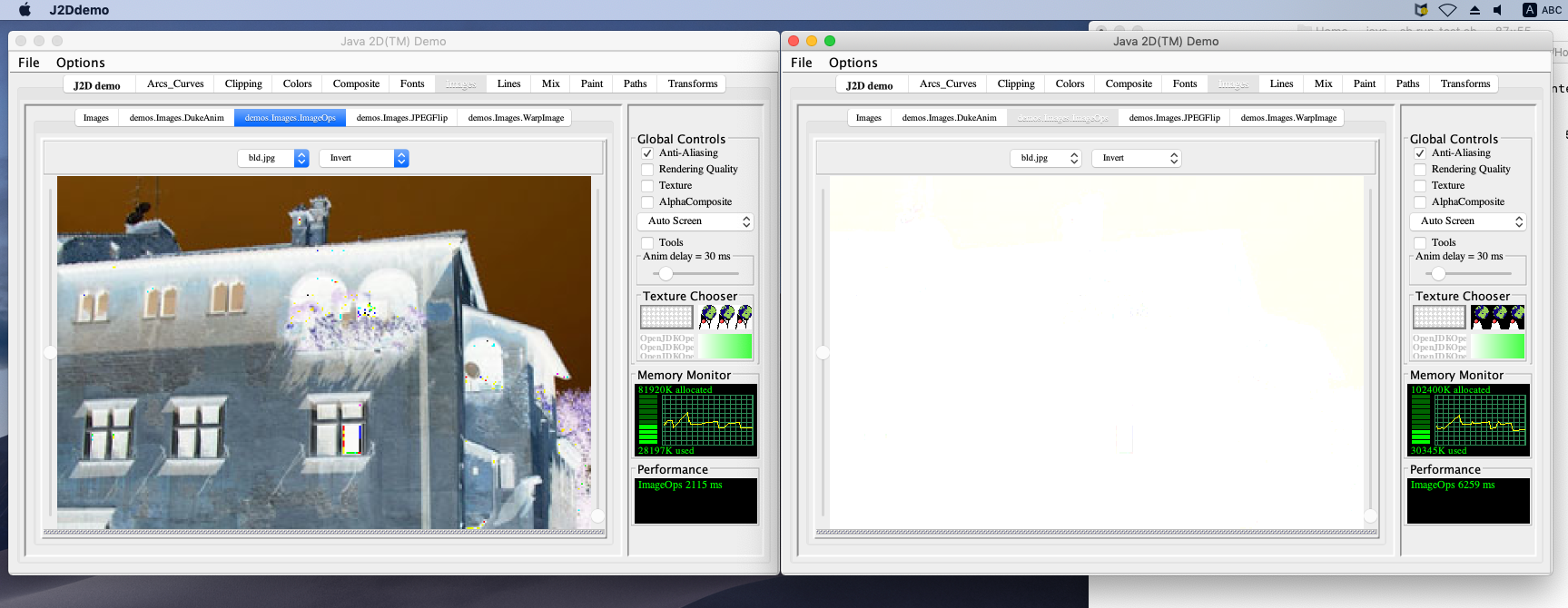1568x608 pixels.
Task: Select the OpenJDK text texture in right window
Action: (1439, 346)
